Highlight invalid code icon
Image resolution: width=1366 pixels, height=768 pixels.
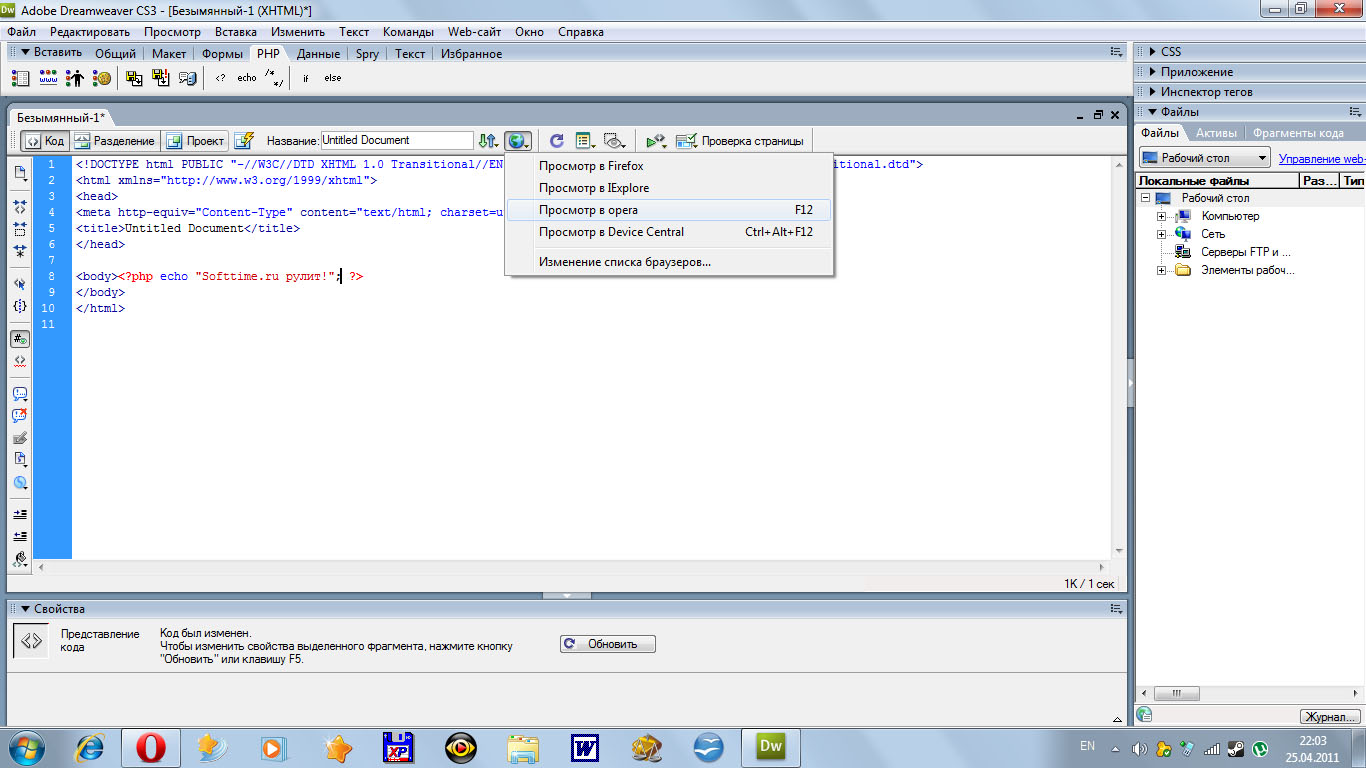click(x=20, y=361)
